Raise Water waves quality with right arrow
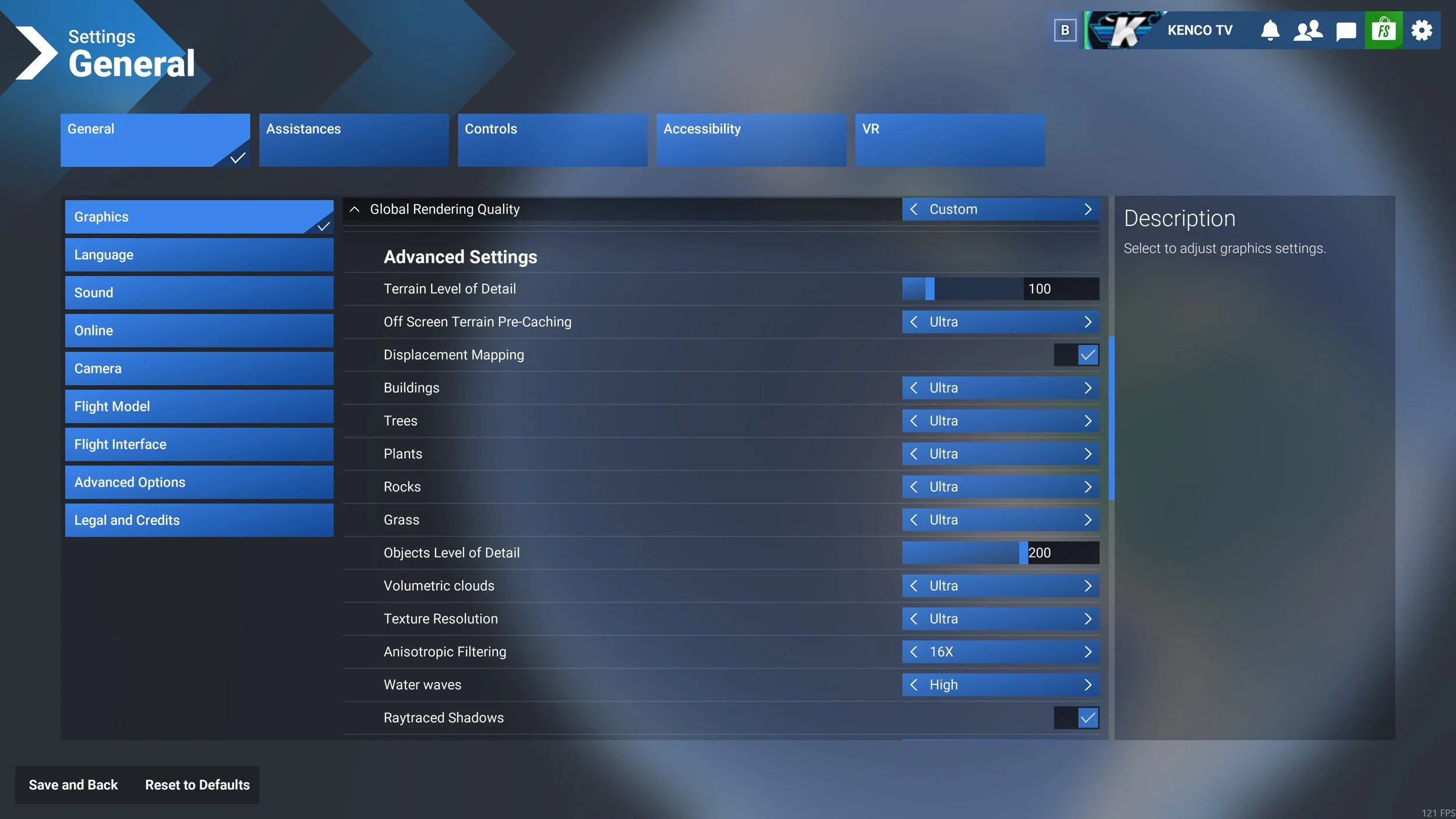The width and height of the screenshot is (1456, 819). pyautogui.click(x=1088, y=684)
